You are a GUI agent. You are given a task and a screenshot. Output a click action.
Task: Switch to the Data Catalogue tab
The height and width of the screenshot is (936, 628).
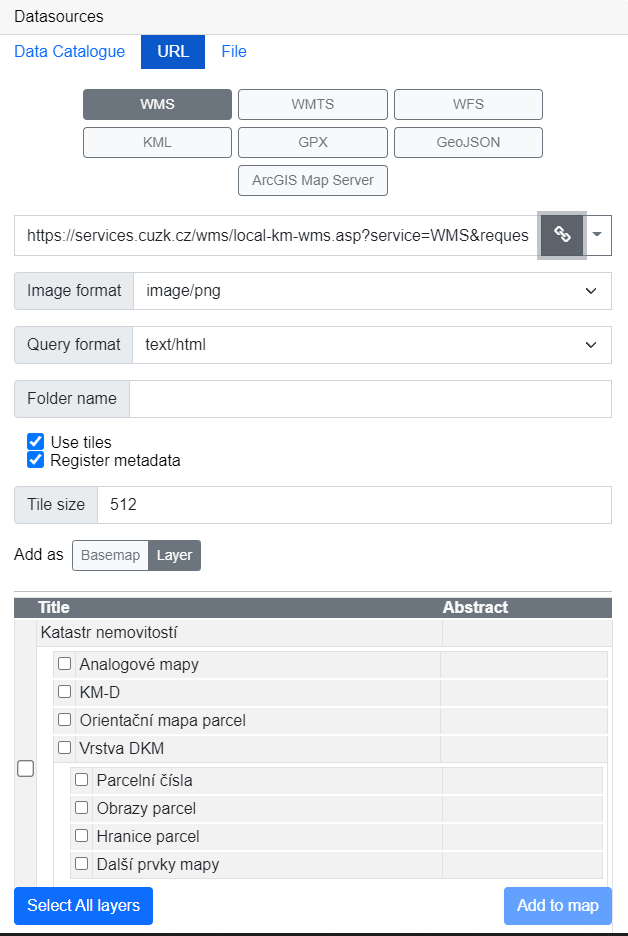70,52
